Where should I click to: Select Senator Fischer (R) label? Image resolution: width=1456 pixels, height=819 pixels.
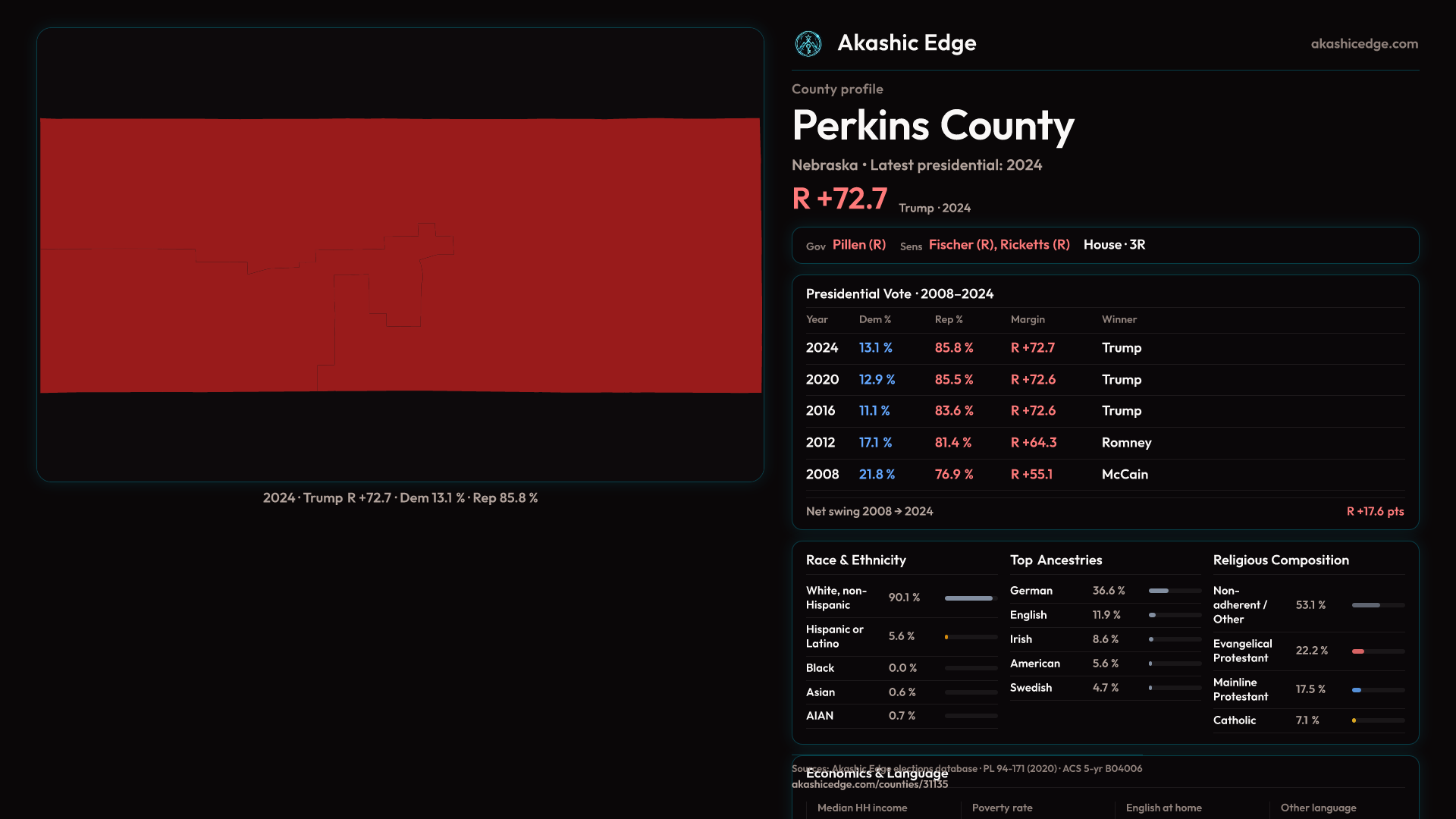962,245
